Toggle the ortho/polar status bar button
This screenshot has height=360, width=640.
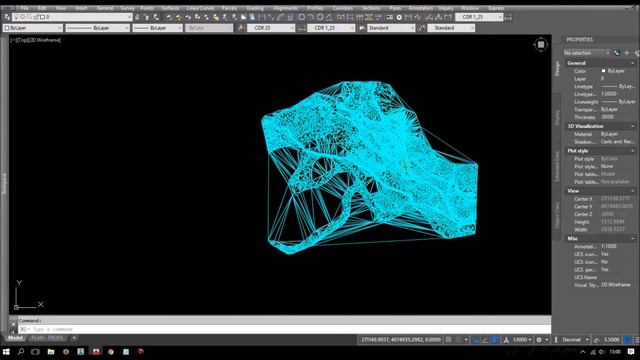coord(485,340)
